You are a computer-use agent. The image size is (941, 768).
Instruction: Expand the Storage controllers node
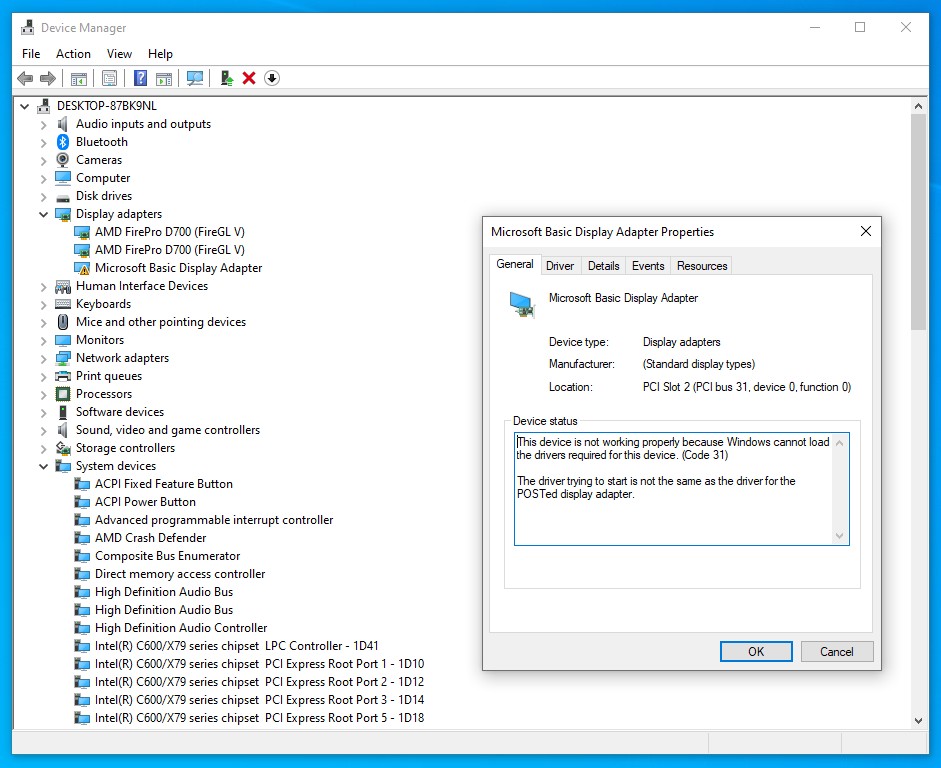click(43, 448)
